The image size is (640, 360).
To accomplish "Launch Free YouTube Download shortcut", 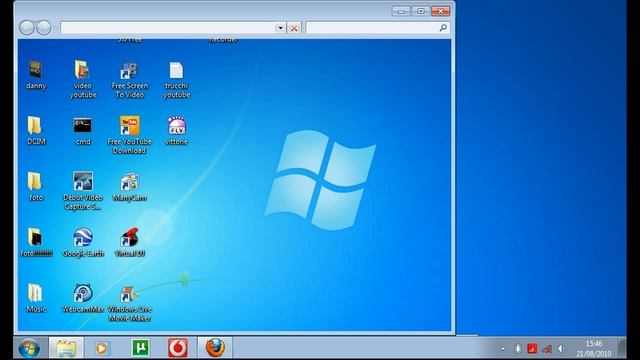I will pos(129,135).
